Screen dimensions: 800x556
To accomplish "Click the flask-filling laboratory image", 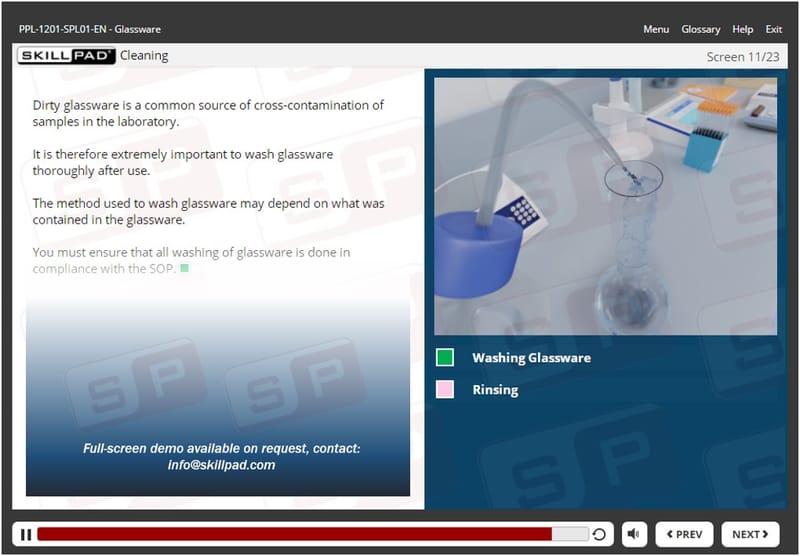I will [605, 206].
